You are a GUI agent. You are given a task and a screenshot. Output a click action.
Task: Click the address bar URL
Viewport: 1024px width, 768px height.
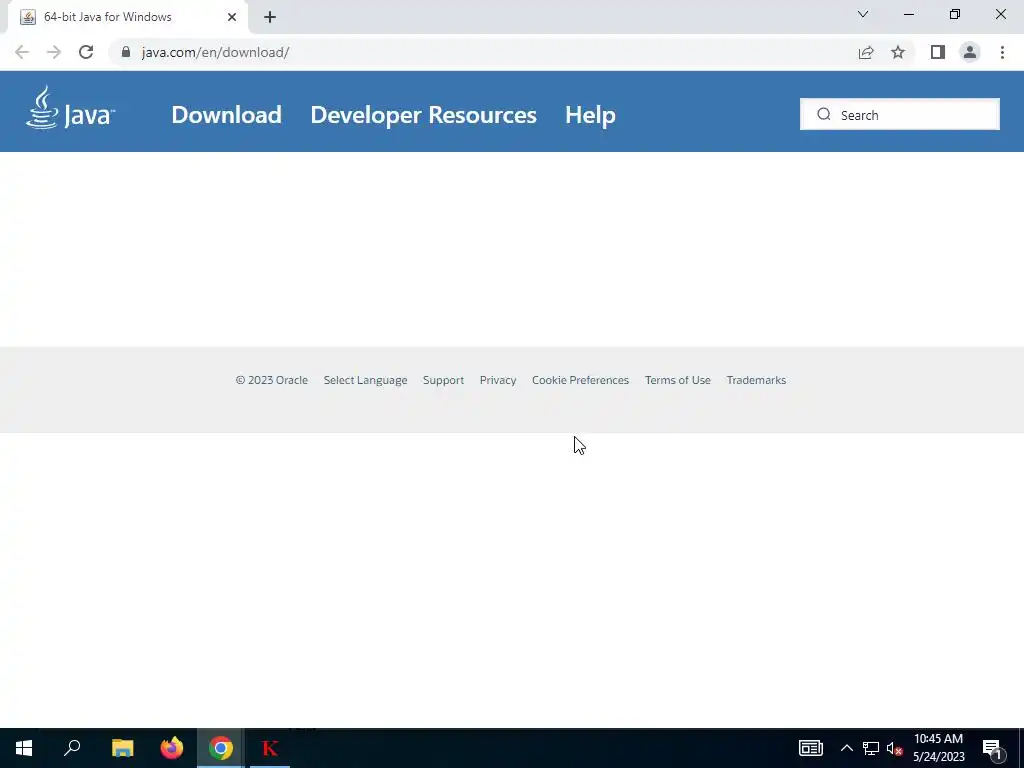(x=216, y=52)
